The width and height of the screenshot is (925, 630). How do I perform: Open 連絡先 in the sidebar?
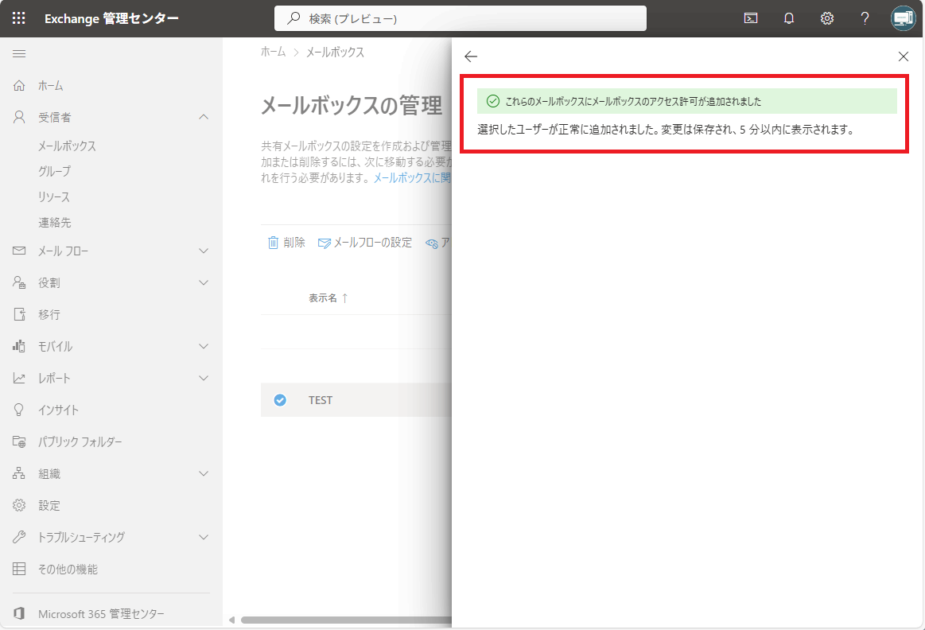click(54, 222)
